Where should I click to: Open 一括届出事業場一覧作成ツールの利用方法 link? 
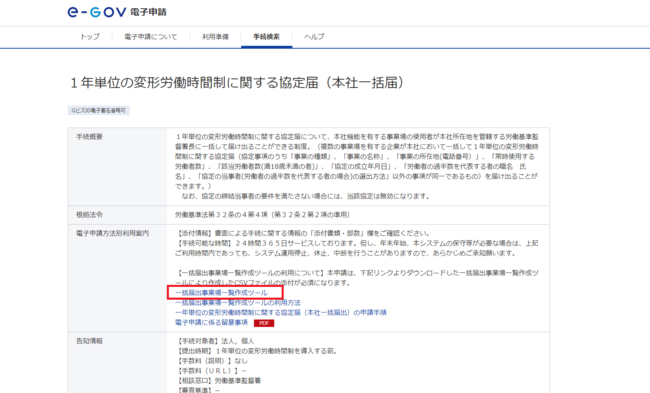(238, 303)
